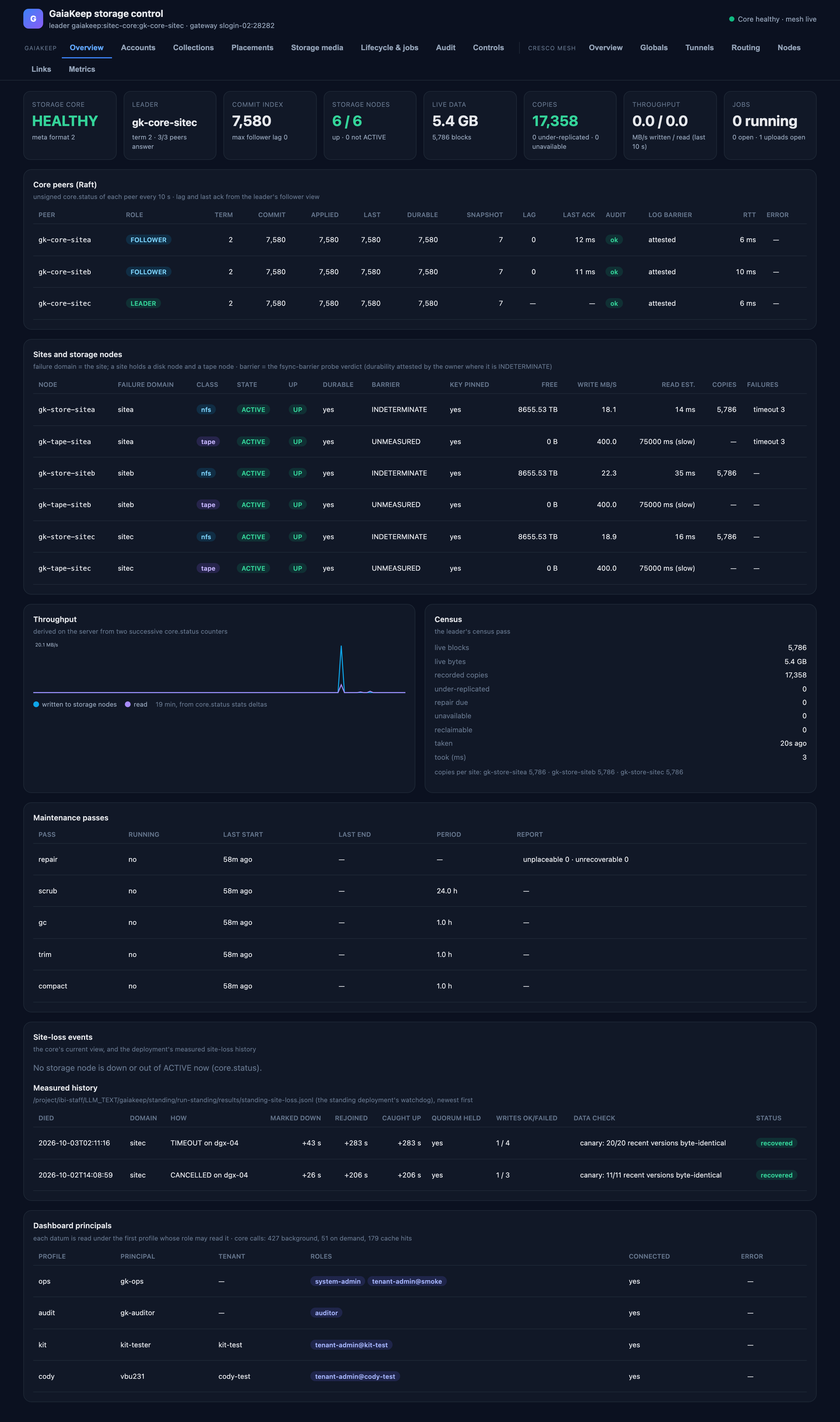840x1422 pixels.
Task: Click the ACTIVE state badge for gk-store-sitec
Action: pyautogui.click(x=253, y=537)
